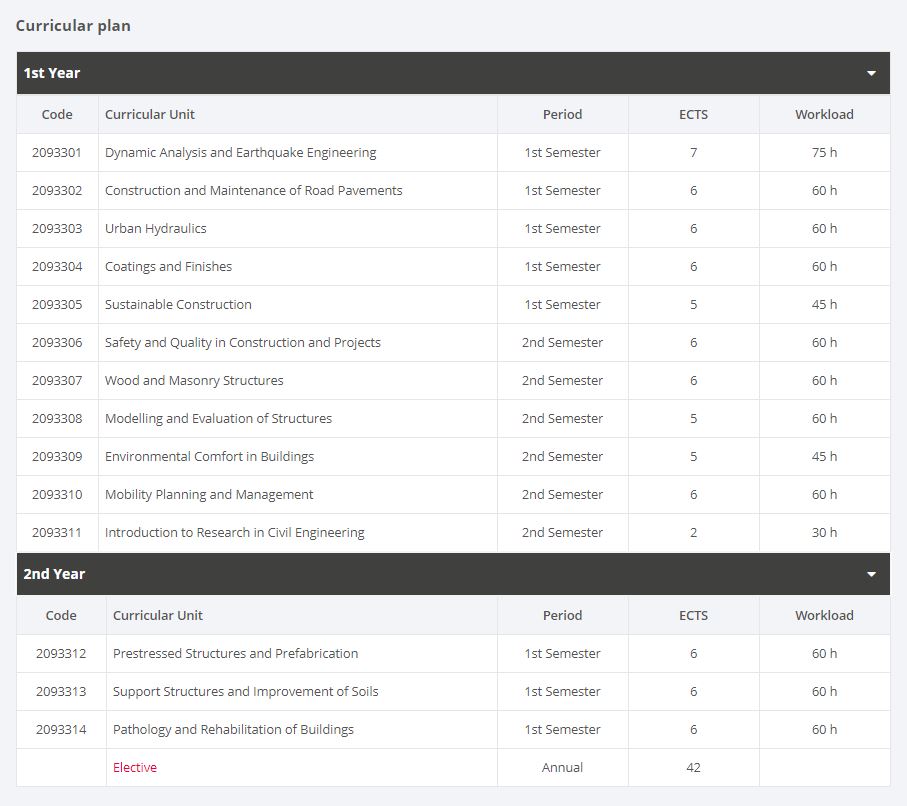Click the 75 h workload value
This screenshot has height=806, width=907.
[824, 153]
